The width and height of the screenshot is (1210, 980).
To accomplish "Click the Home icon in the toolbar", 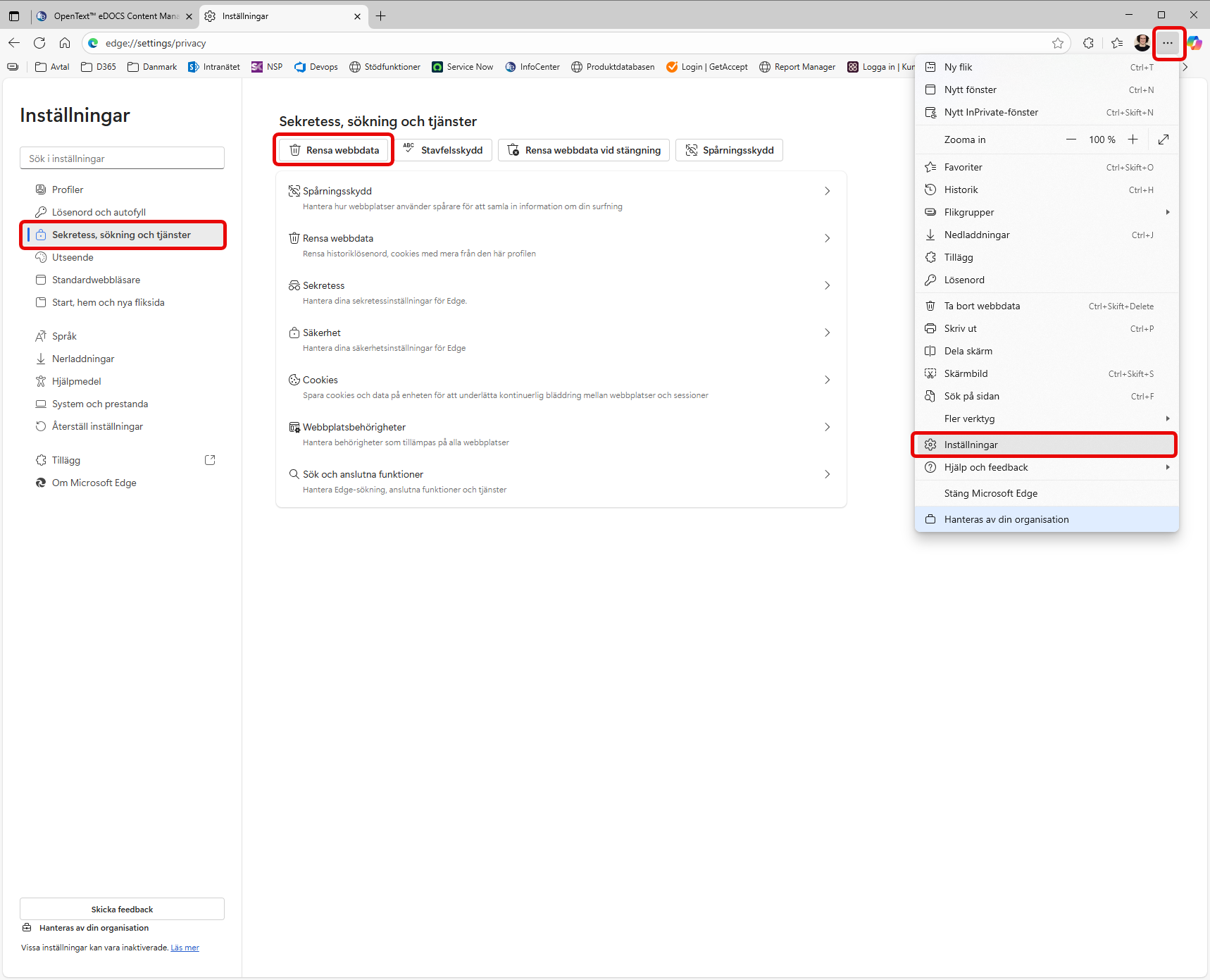I will pyautogui.click(x=65, y=43).
